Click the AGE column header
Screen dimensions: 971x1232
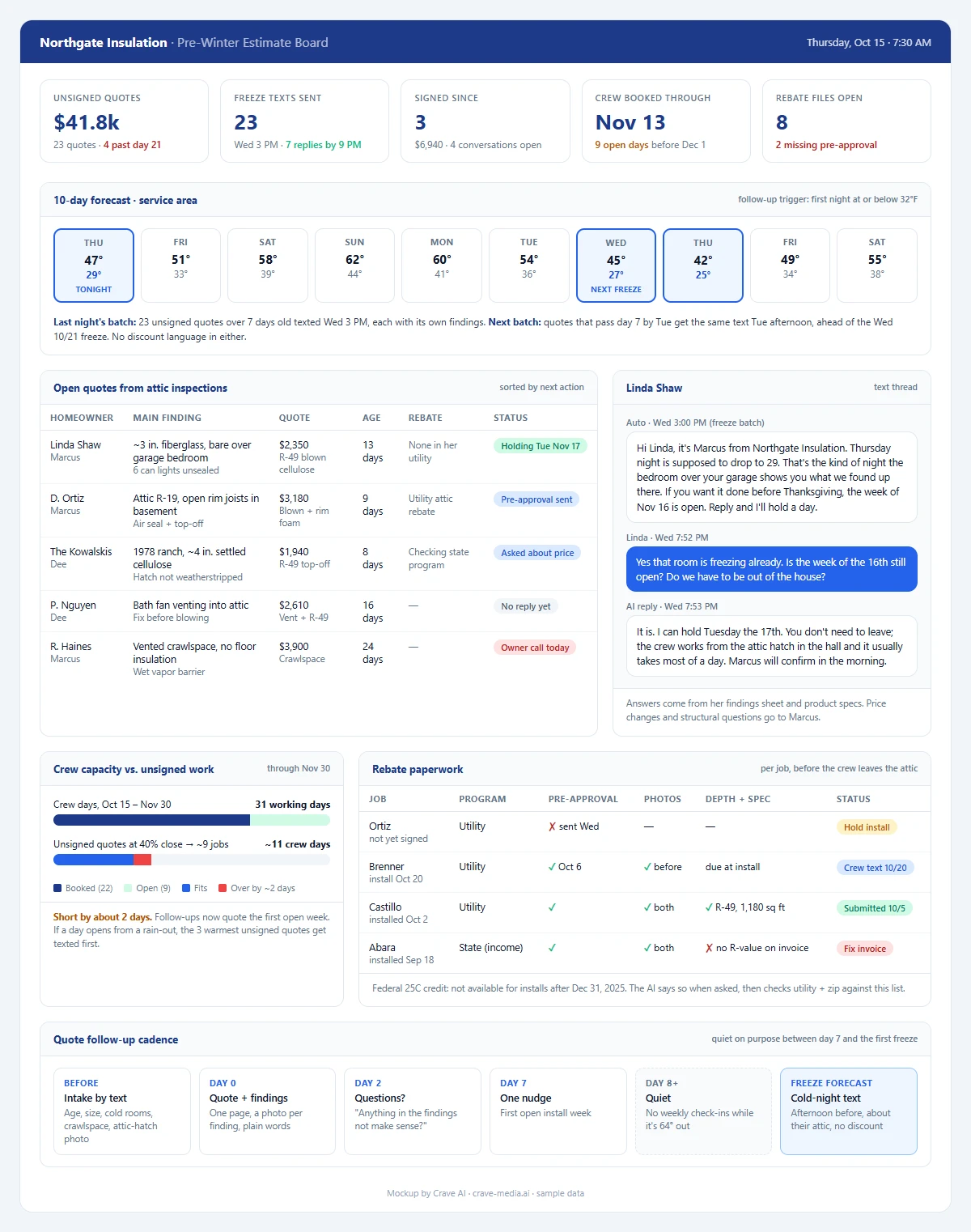pyautogui.click(x=371, y=418)
